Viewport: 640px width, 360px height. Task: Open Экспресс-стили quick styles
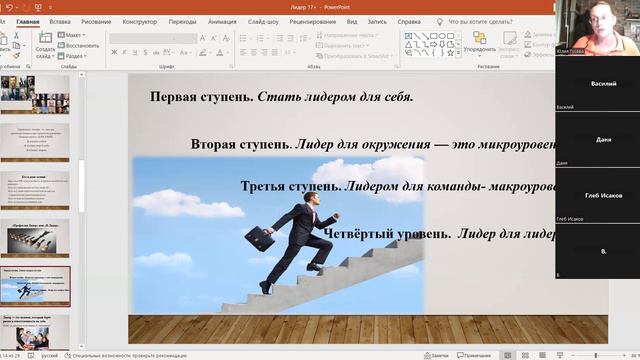pyautogui.click(x=509, y=44)
